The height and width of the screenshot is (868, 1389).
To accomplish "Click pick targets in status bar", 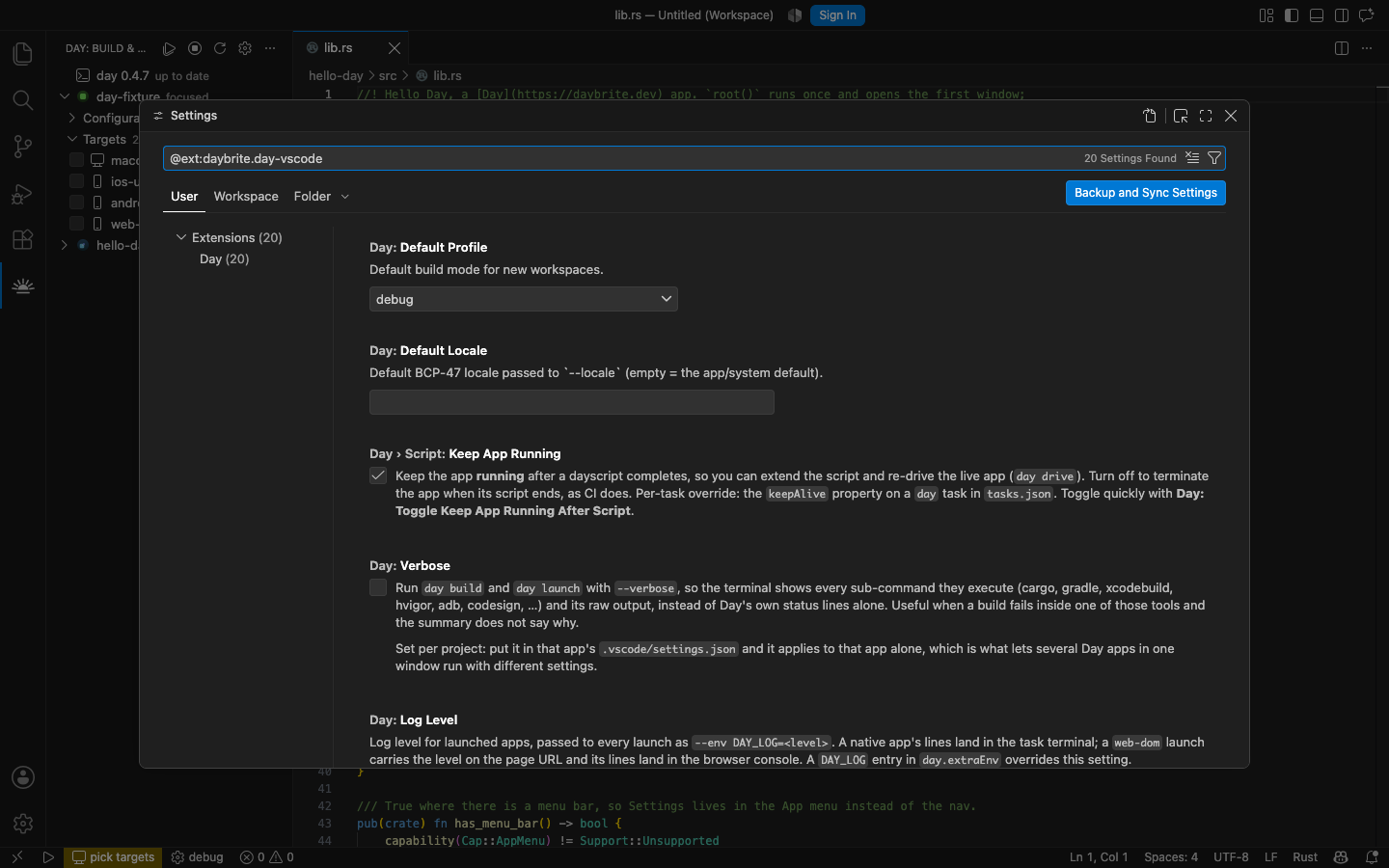I will pos(113,857).
